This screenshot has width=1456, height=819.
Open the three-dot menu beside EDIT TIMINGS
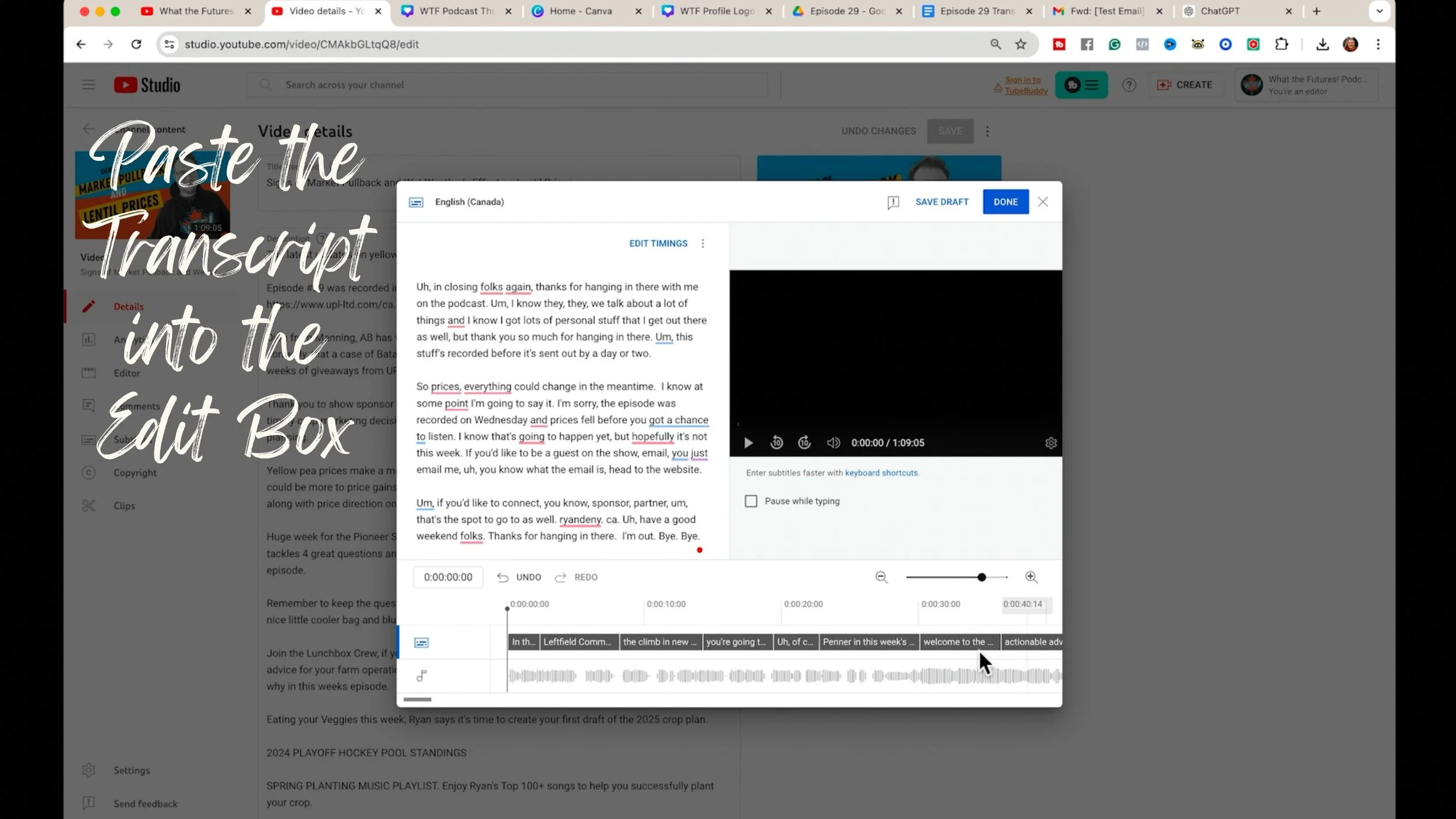[703, 243]
